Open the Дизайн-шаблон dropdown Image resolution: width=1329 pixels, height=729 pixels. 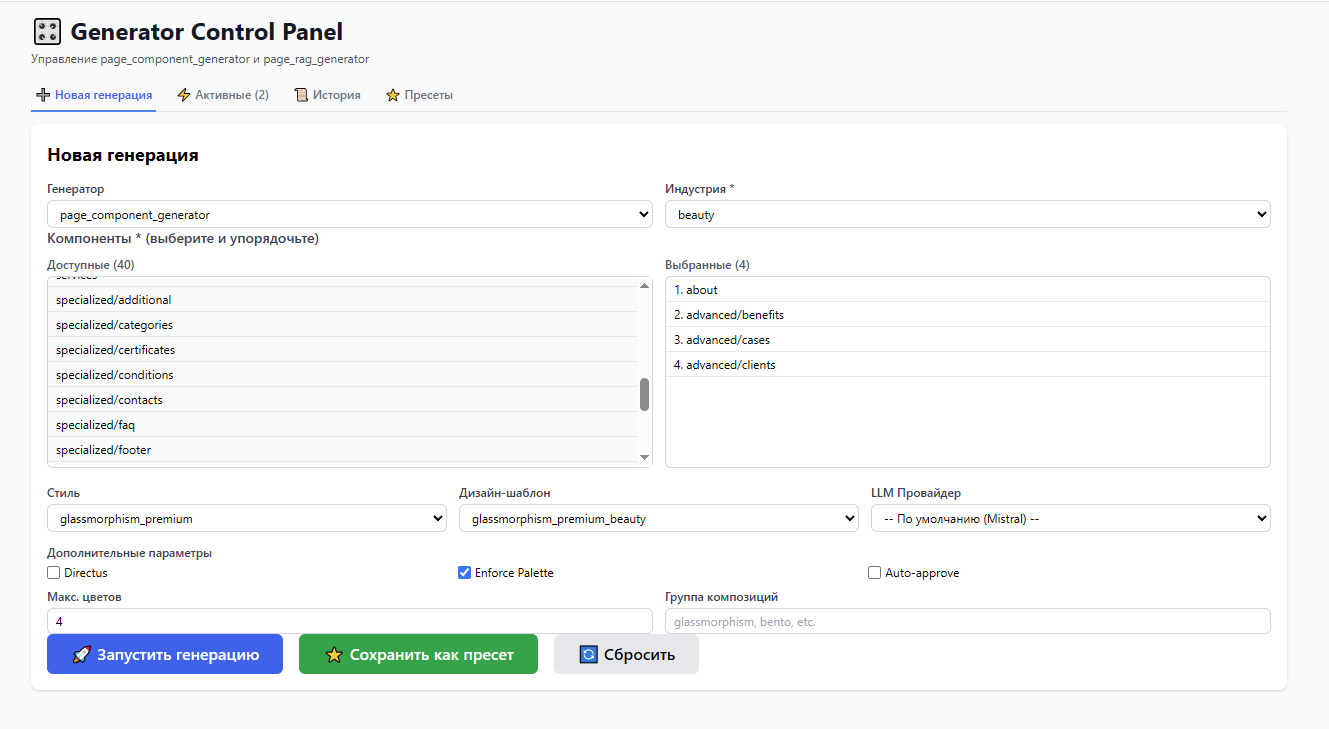tap(659, 518)
